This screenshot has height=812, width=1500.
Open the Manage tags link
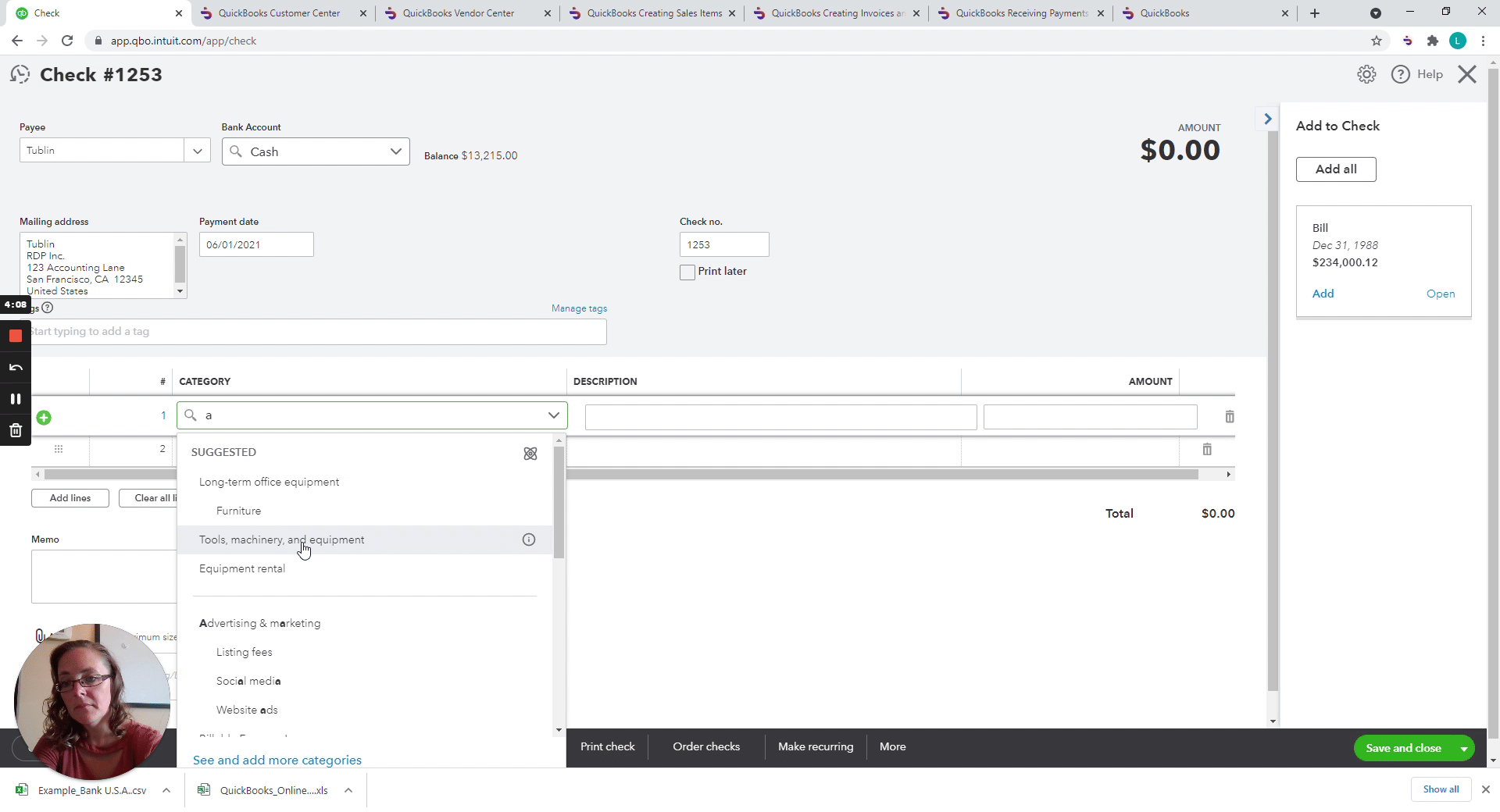click(x=579, y=308)
